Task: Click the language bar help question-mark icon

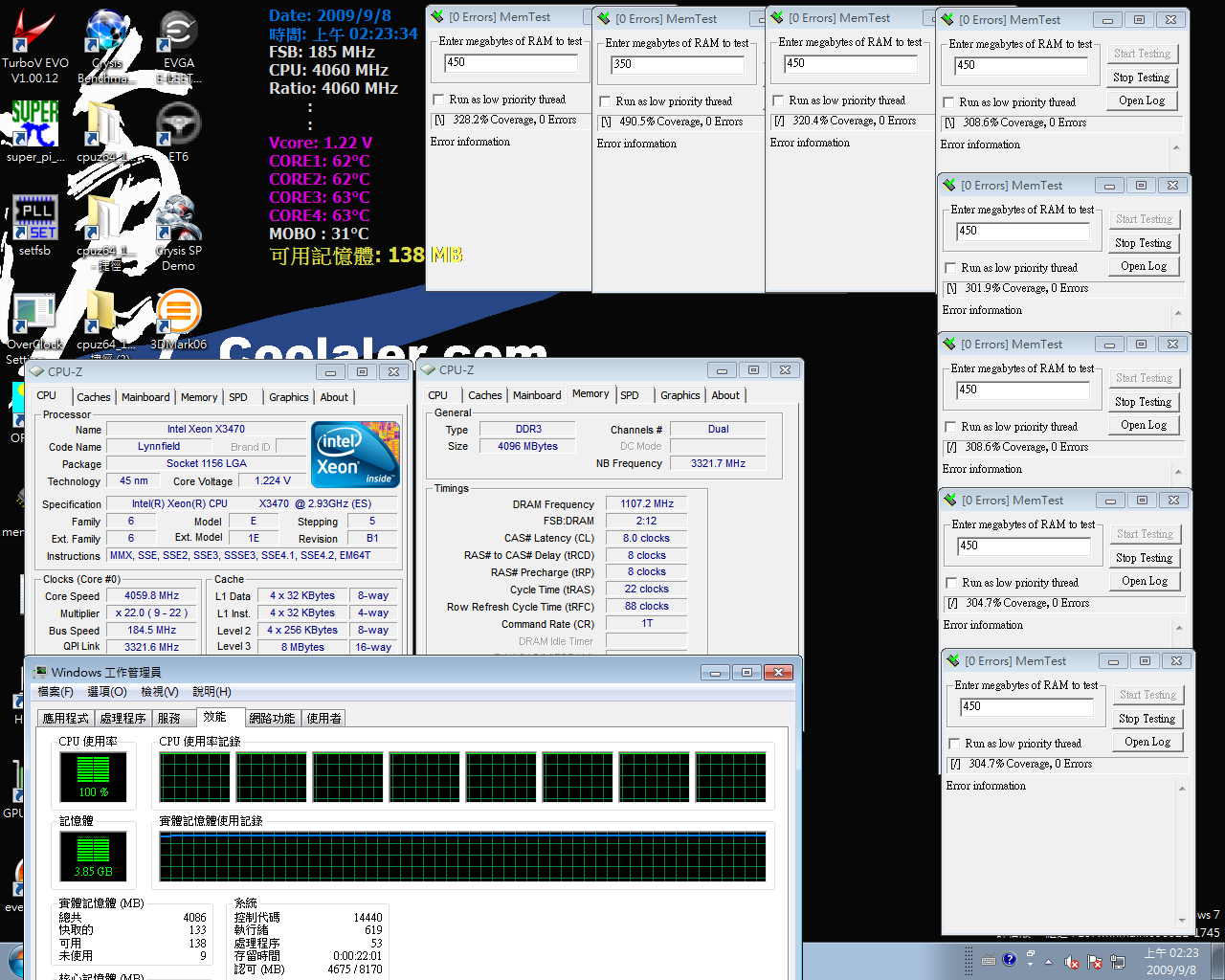Action: pos(1009,959)
